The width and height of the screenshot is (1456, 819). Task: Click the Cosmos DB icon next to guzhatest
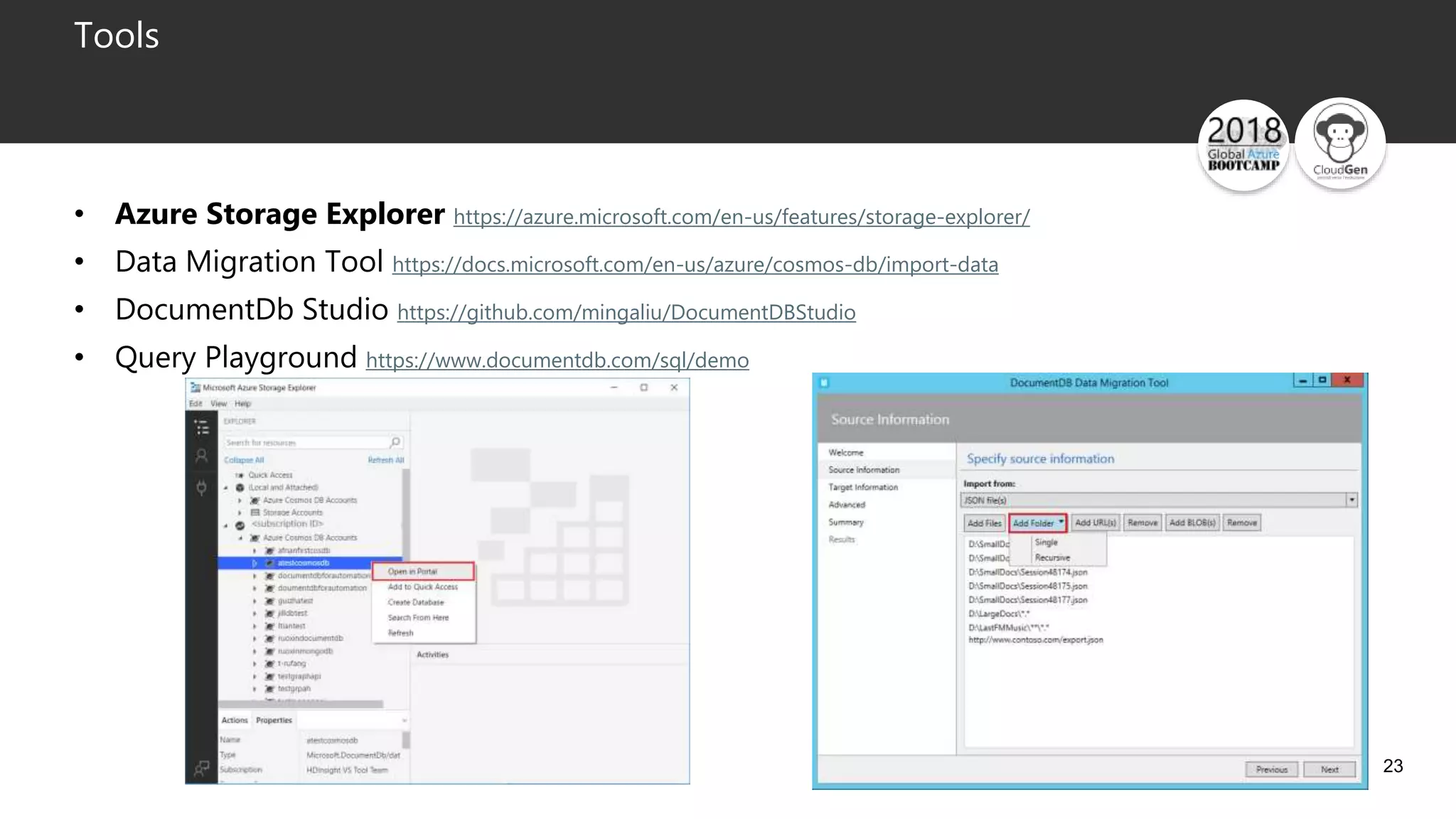pyautogui.click(x=269, y=601)
